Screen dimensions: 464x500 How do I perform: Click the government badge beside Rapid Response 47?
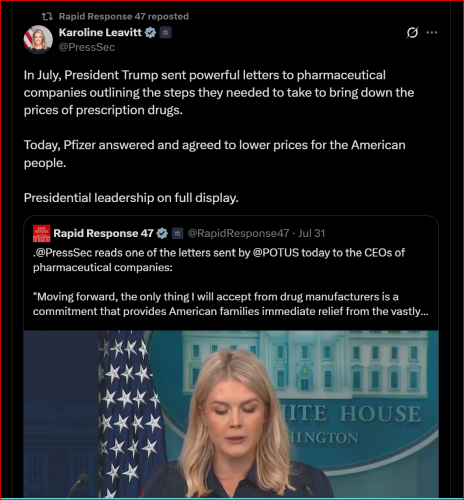[x=177, y=233]
